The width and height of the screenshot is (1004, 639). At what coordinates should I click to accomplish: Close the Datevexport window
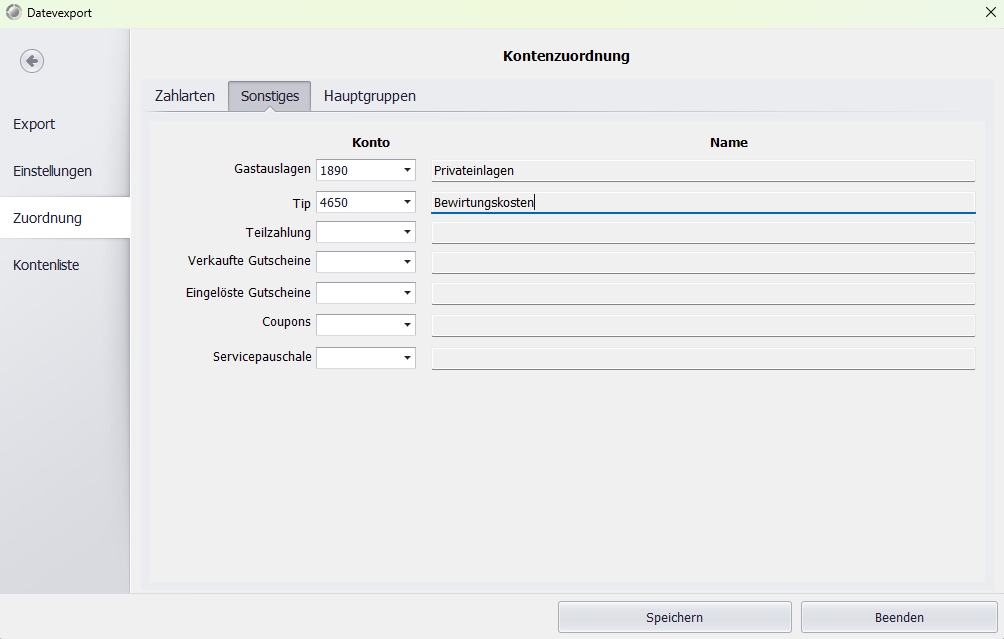[990, 13]
